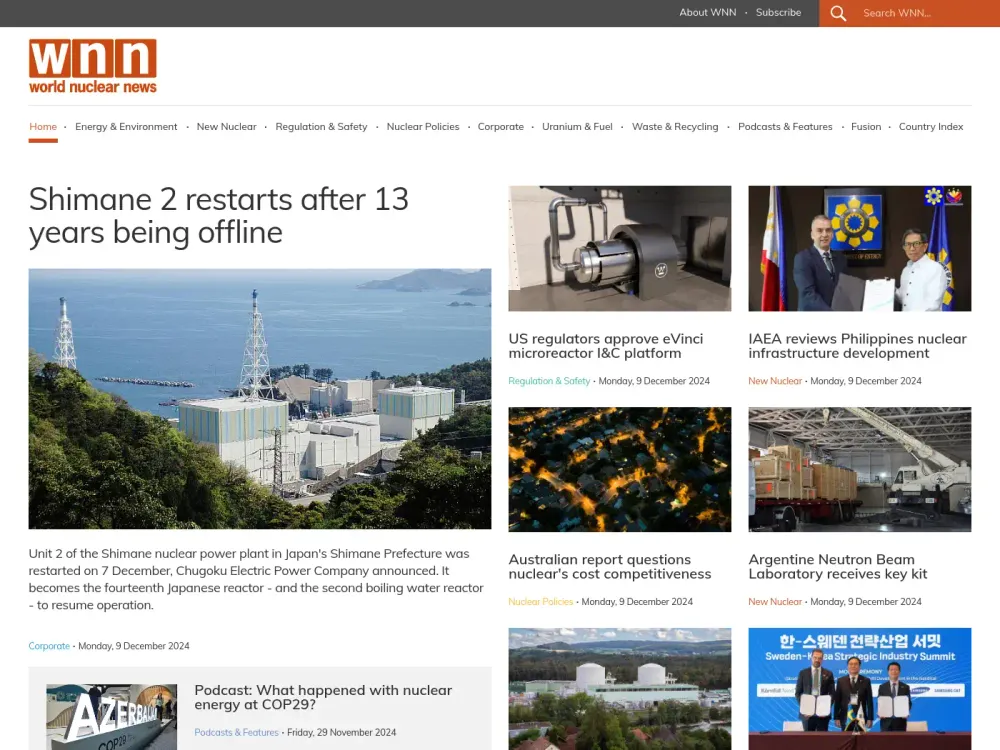Click the Shimane nuclear plant photo
This screenshot has height=750, width=1000.
[260, 397]
